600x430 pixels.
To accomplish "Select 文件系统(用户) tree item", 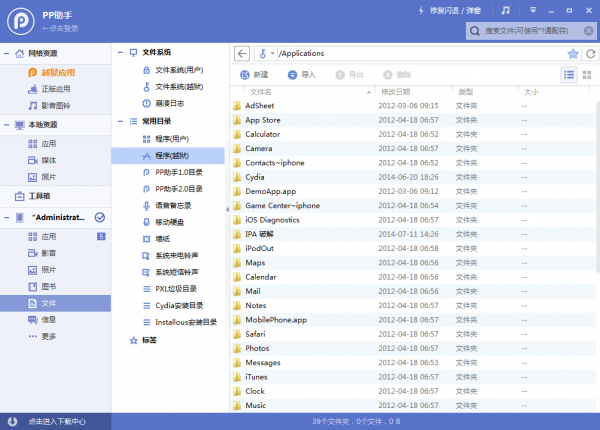I will (168, 70).
